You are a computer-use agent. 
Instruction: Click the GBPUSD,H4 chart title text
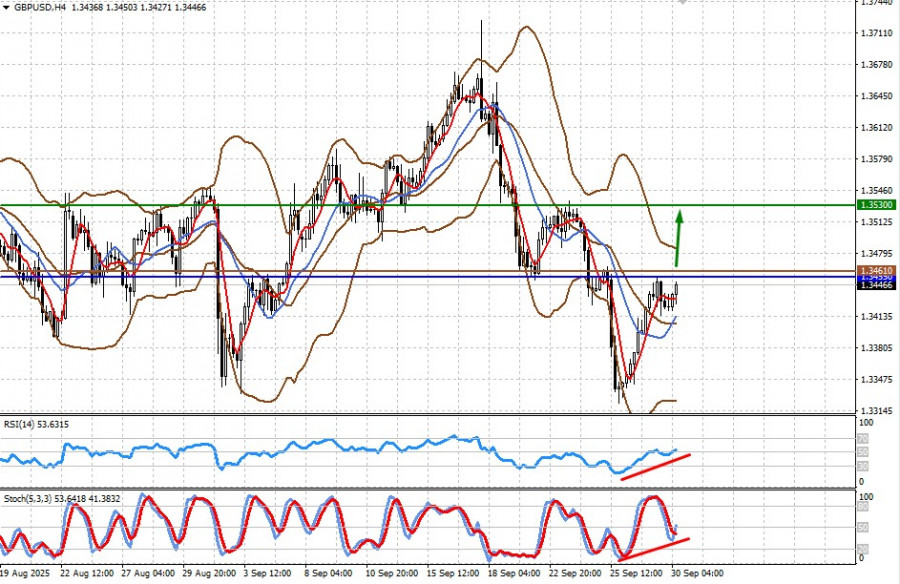pyautogui.click(x=41, y=7)
